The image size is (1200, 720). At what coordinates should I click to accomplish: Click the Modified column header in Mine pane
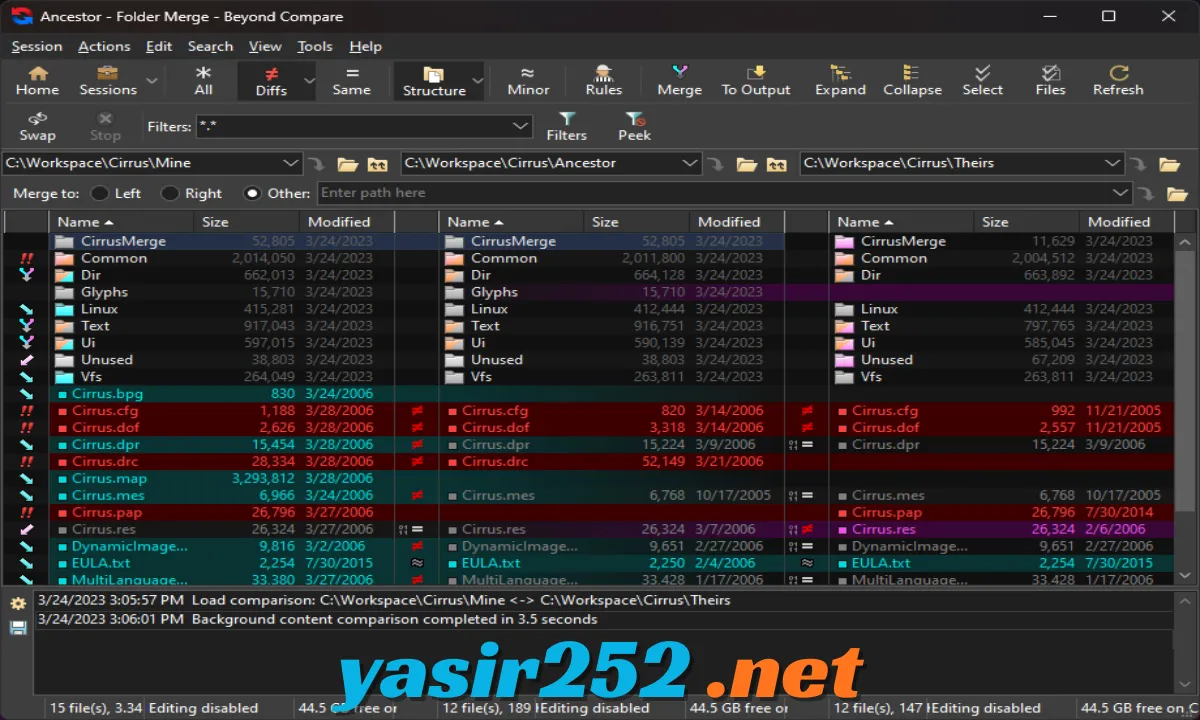coord(347,222)
